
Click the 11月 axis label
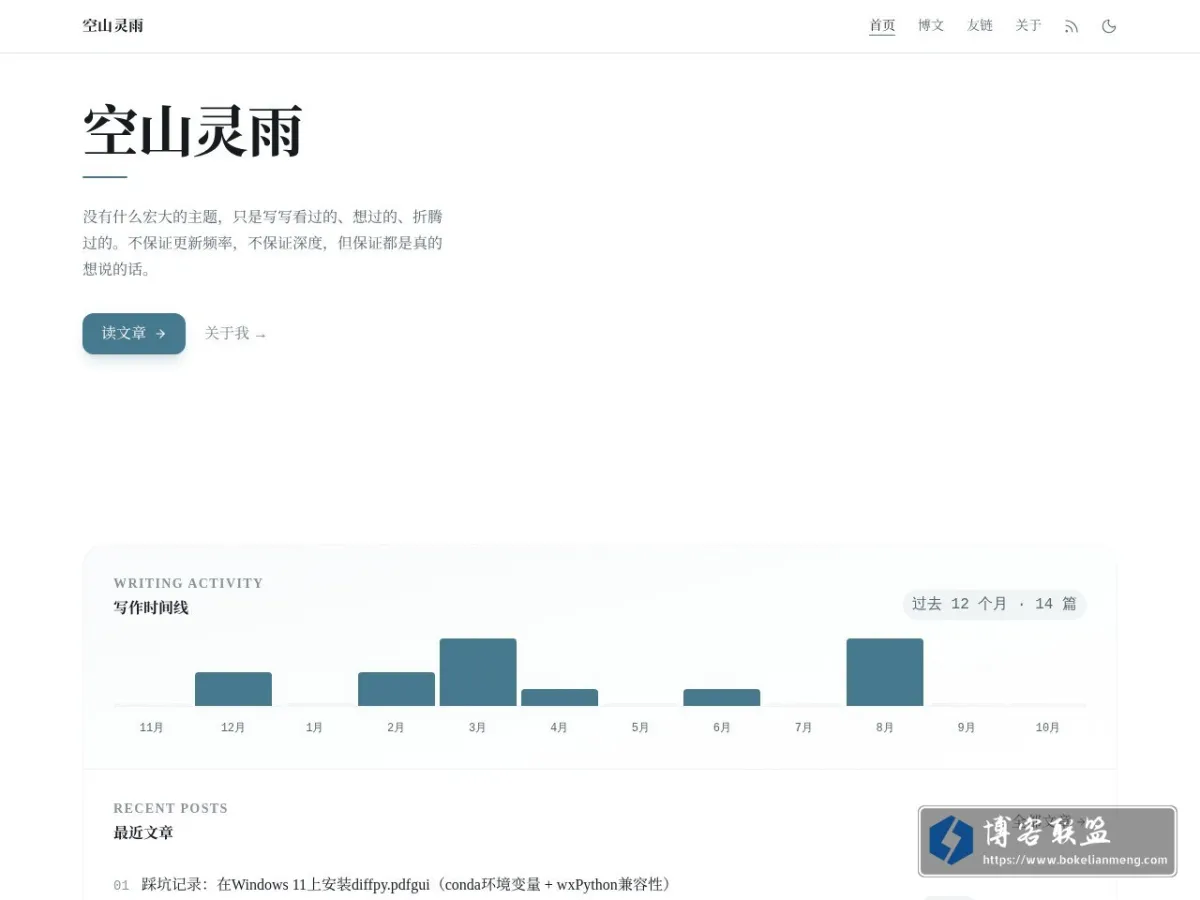tap(152, 728)
